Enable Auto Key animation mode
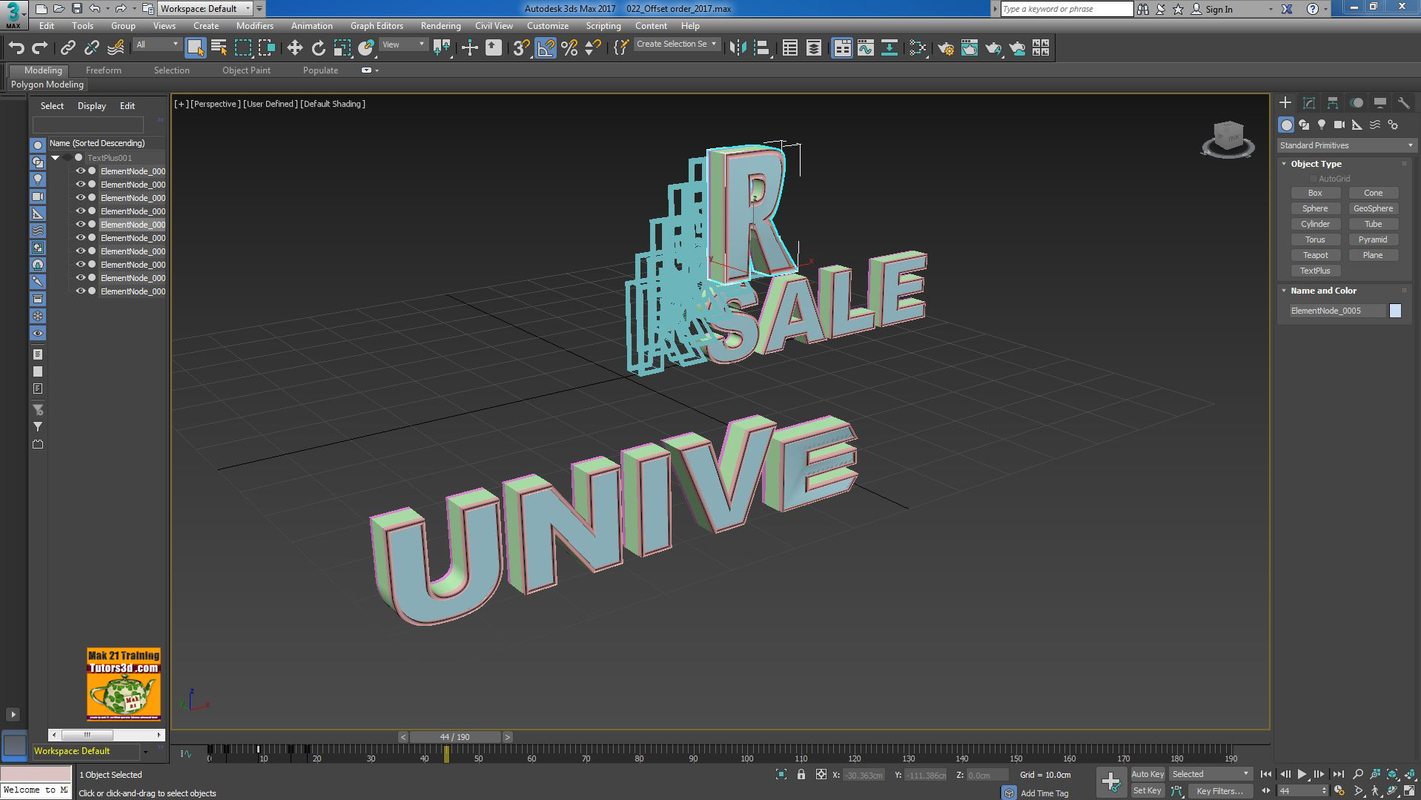Screen dimensions: 1421x800 click(x=1147, y=774)
